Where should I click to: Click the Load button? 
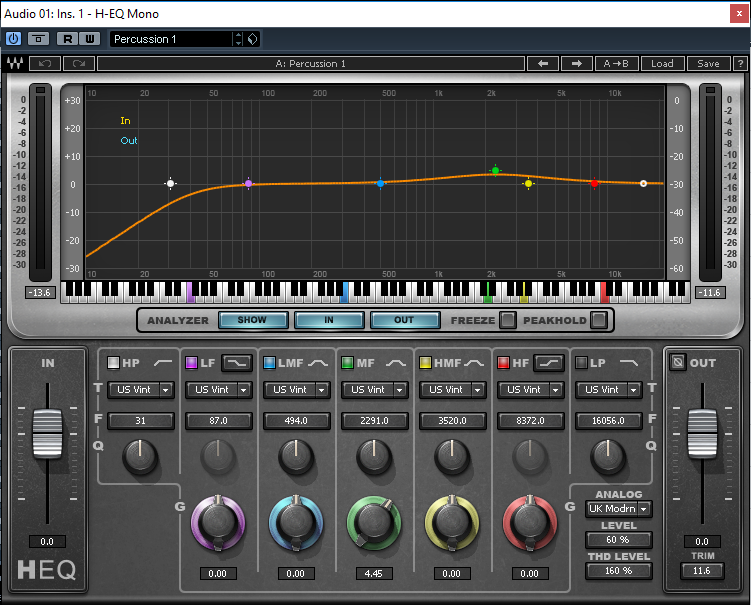point(662,63)
